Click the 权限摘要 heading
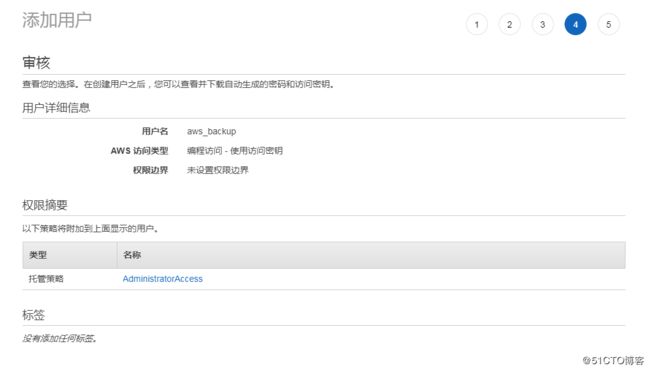Image resolution: width=650 pixels, height=371 pixels. 45,205
